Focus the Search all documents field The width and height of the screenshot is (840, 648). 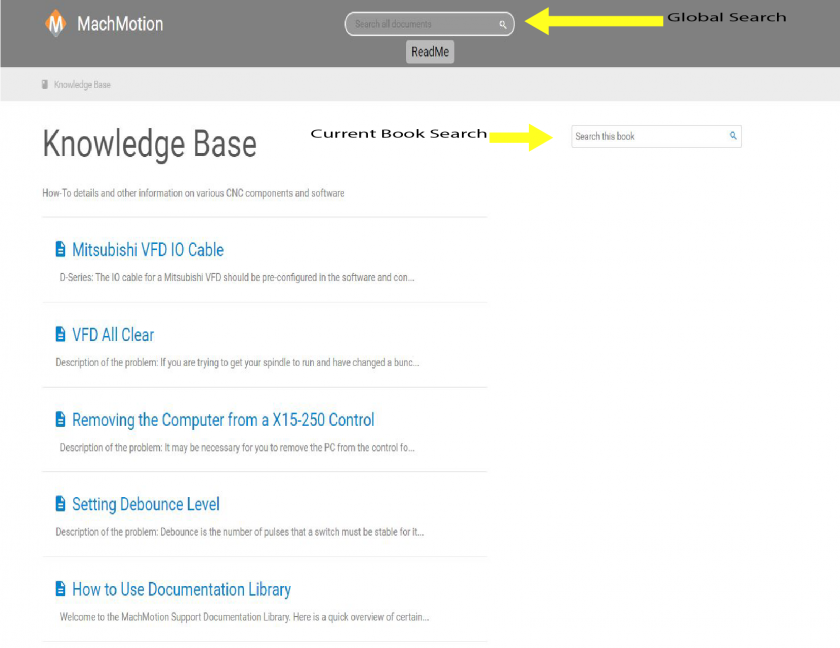[429, 24]
